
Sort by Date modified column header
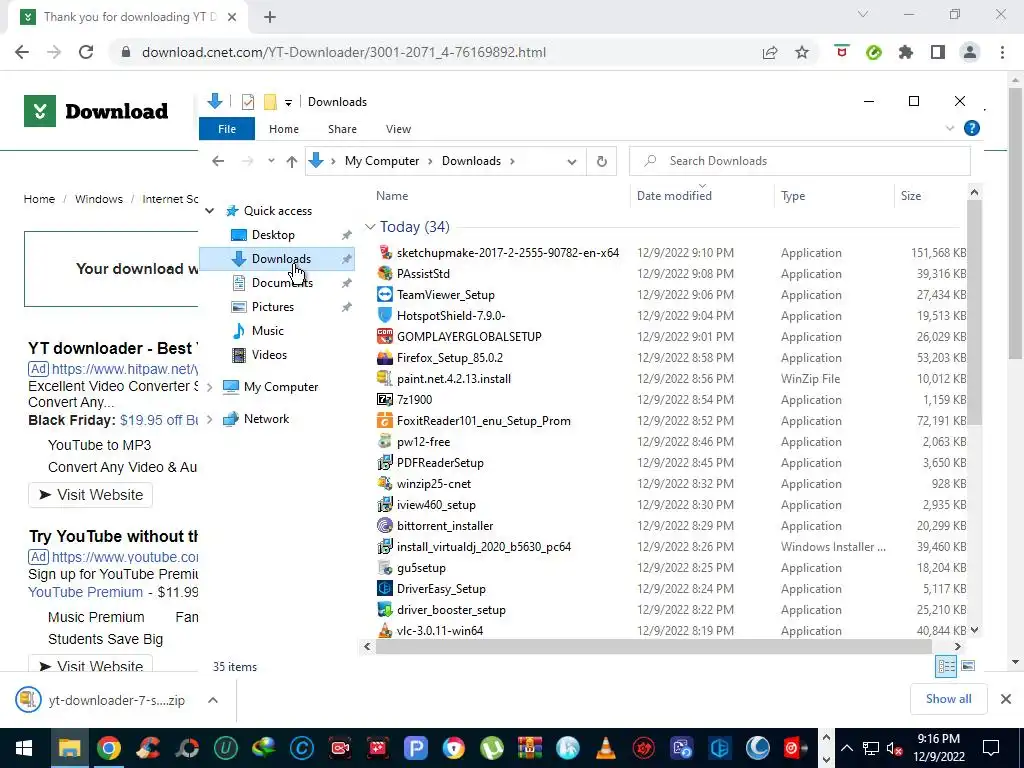pyautogui.click(x=674, y=196)
